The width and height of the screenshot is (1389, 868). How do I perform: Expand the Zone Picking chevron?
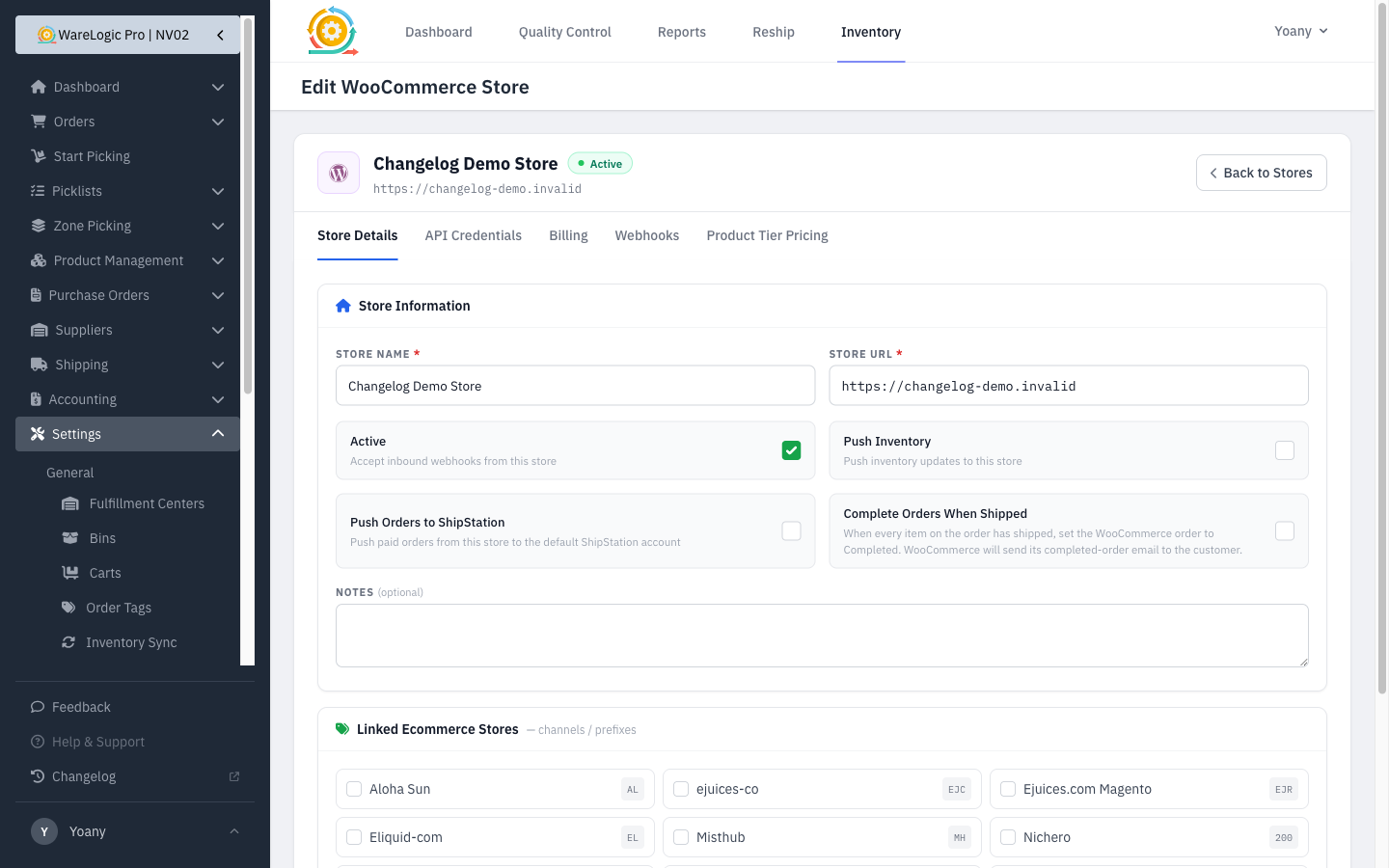tap(218, 226)
